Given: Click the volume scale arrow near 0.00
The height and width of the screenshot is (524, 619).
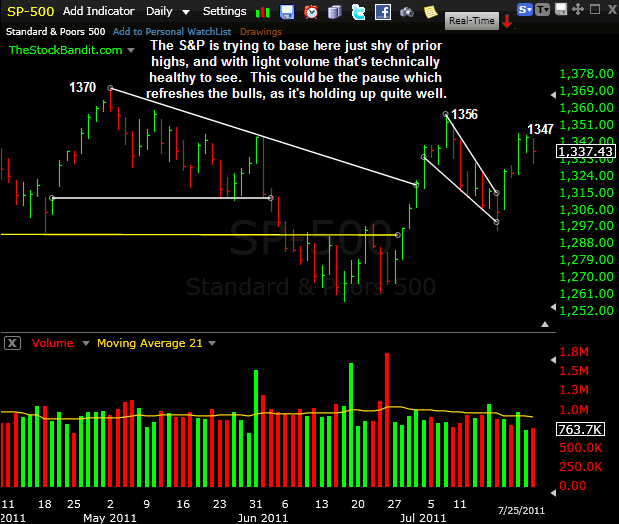Looking at the screenshot, I should 553,493.
